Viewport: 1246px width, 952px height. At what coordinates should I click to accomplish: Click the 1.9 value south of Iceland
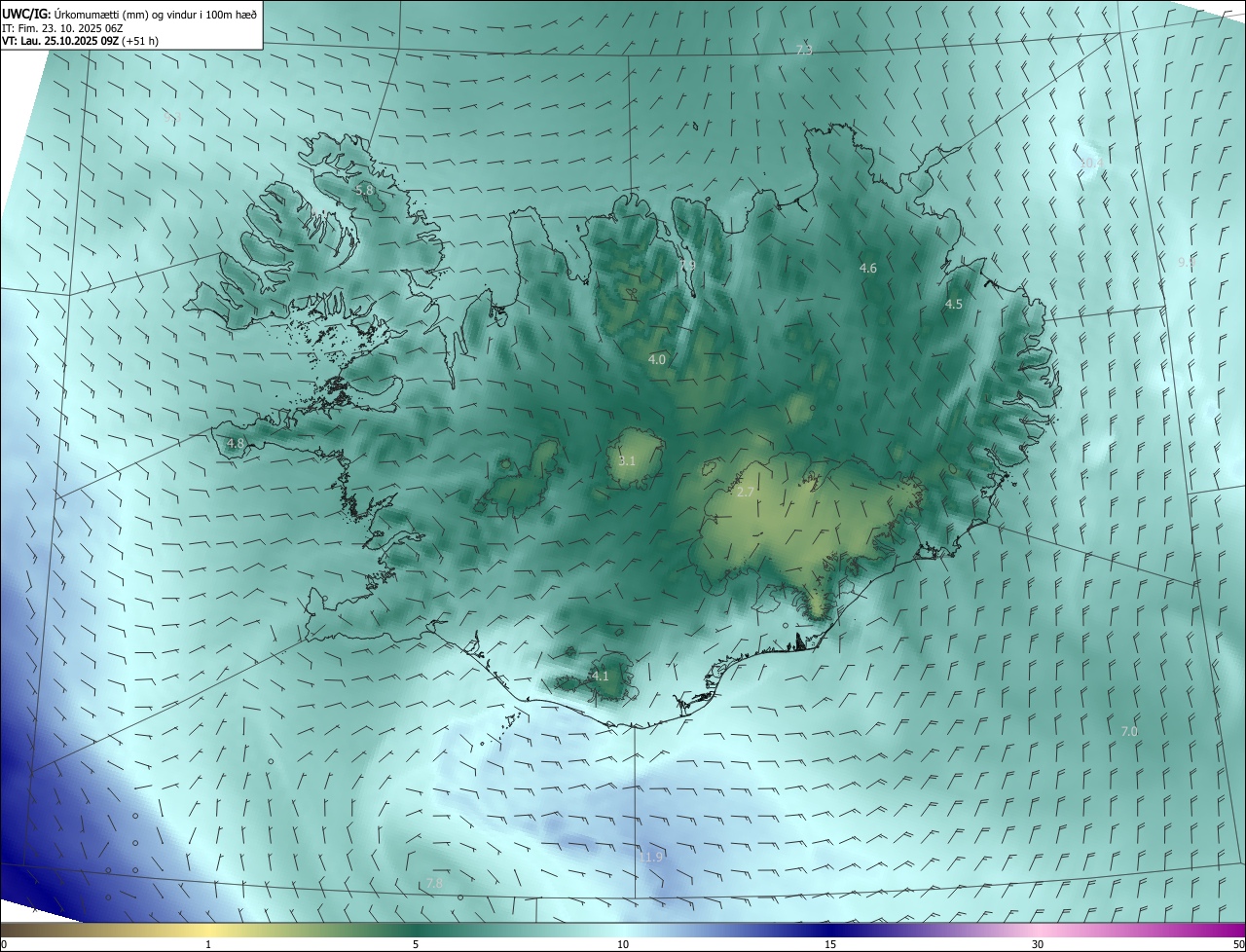pyautogui.click(x=653, y=857)
